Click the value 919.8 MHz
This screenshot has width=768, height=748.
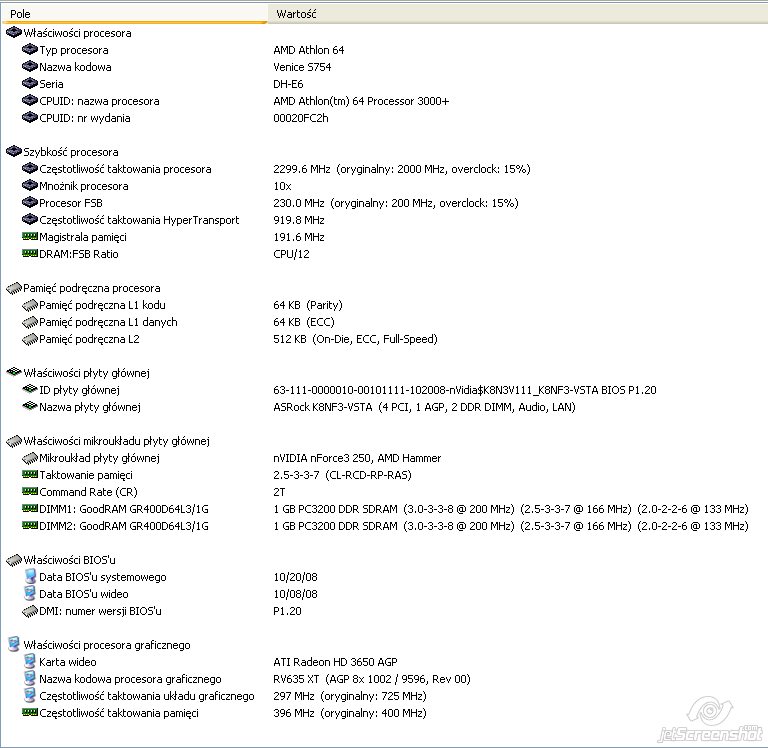tap(299, 220)
